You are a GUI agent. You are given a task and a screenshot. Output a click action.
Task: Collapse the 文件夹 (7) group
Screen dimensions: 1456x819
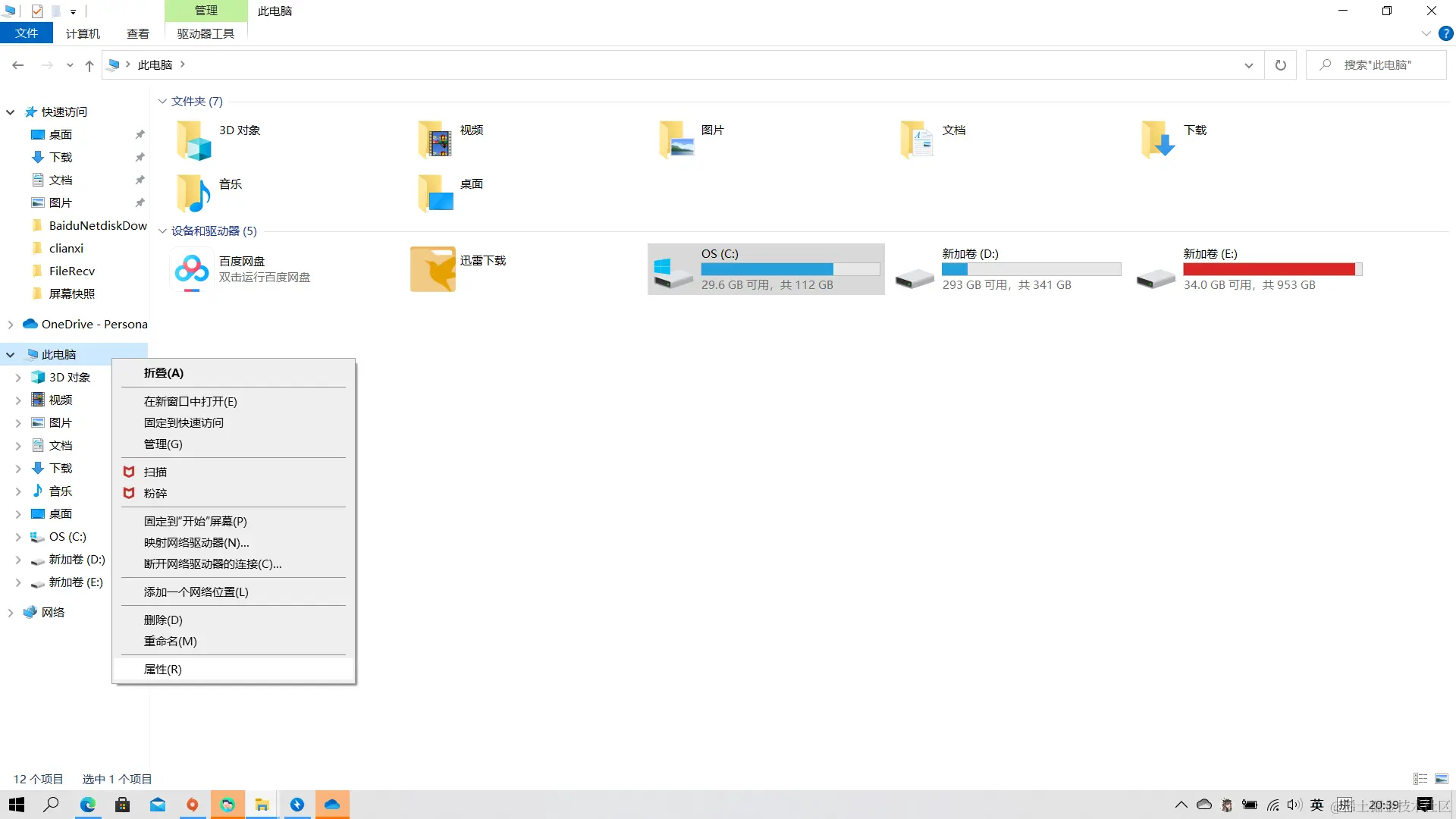click(162, 102)
